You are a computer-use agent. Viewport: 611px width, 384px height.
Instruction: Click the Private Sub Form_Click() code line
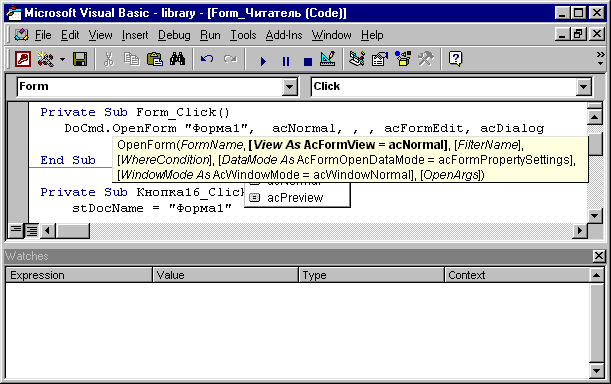pos(135,112)
